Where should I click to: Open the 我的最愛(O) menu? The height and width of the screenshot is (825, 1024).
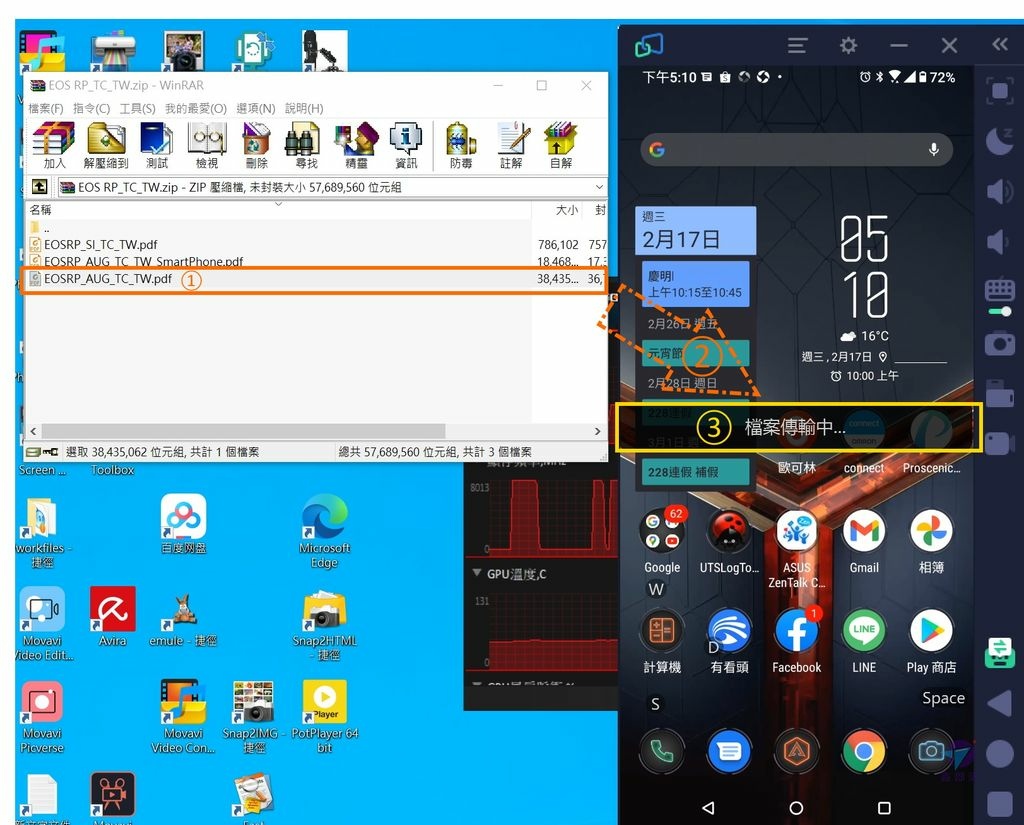click(x=195, y=108)
